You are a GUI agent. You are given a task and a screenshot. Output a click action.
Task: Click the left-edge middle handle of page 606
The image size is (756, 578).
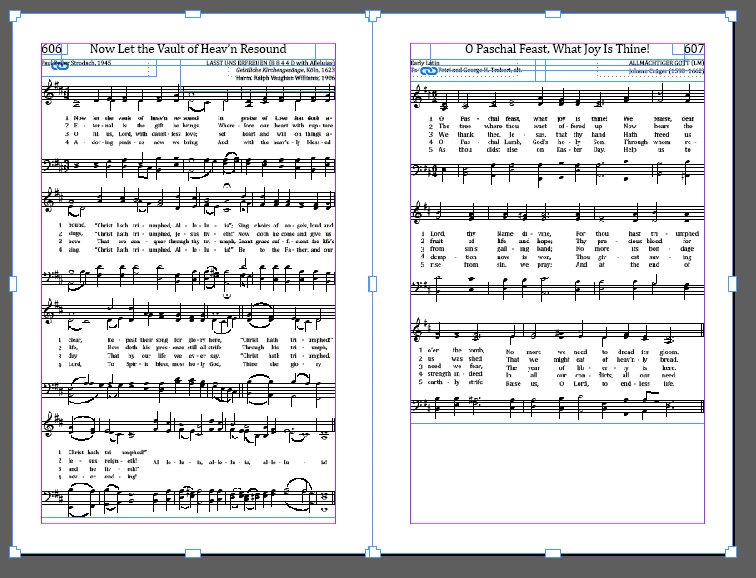13,284
